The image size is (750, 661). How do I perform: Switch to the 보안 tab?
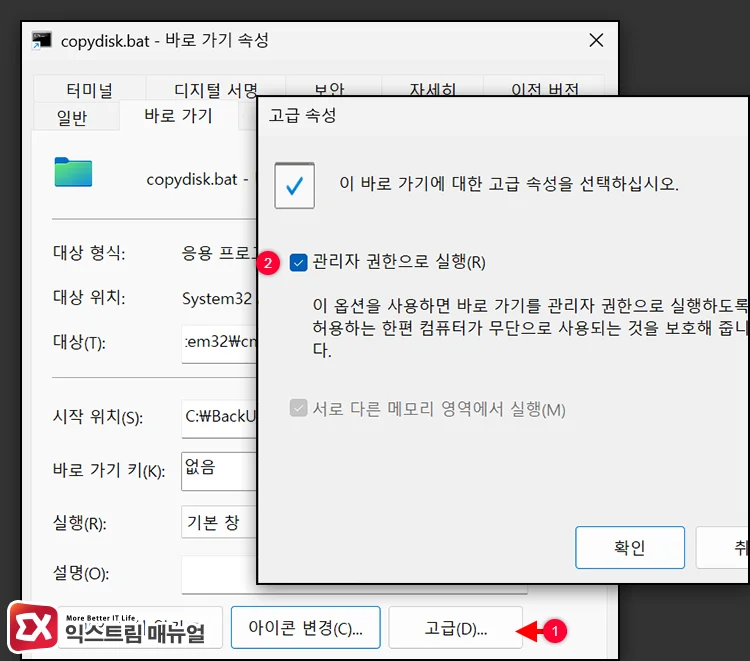[x=329, y=87]
